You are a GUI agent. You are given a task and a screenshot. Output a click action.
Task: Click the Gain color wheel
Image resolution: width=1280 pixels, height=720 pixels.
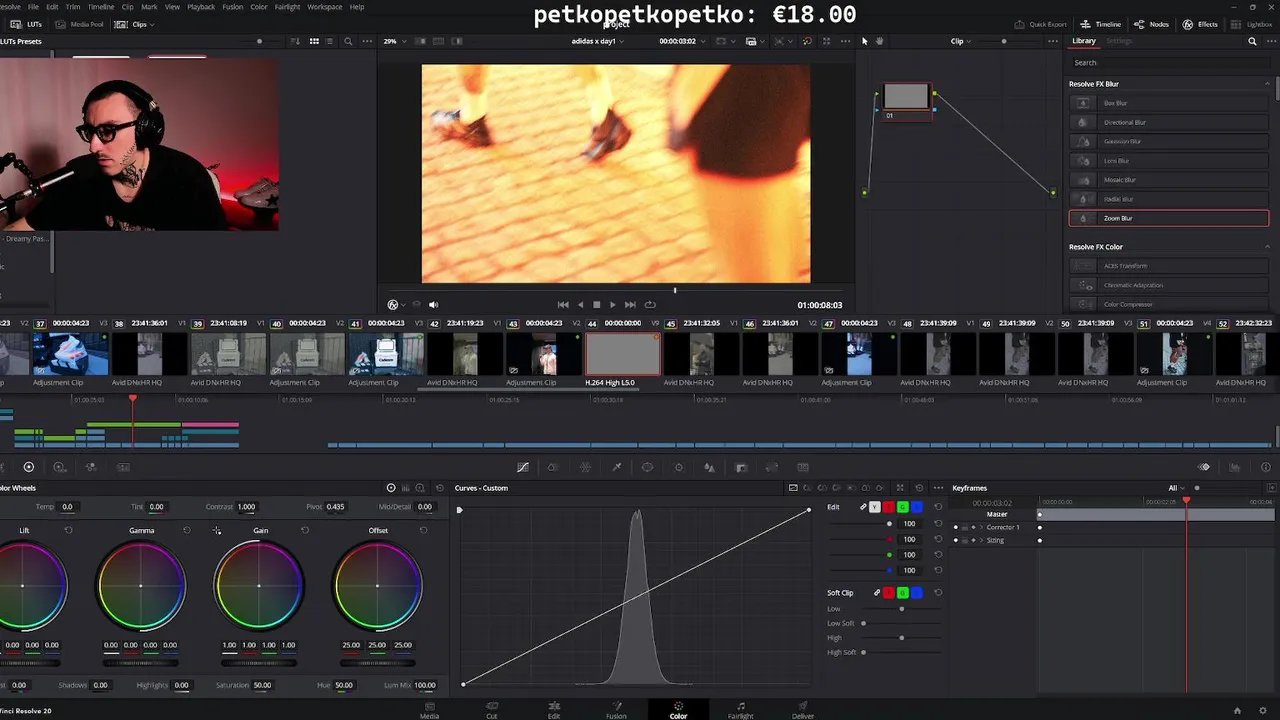(259, 586)
